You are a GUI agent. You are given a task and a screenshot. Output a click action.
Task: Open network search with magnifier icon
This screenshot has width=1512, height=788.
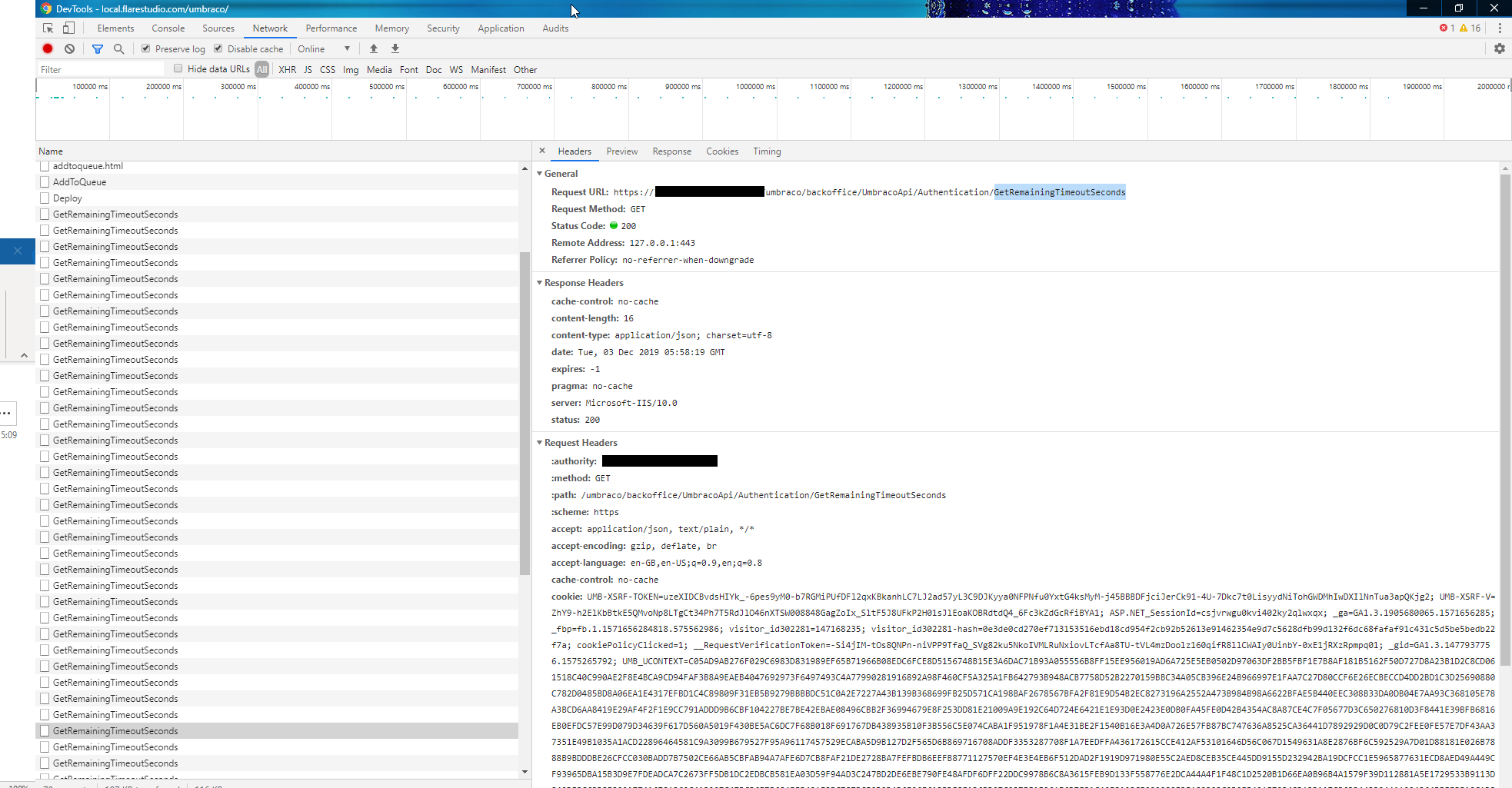tap(118, 48)
